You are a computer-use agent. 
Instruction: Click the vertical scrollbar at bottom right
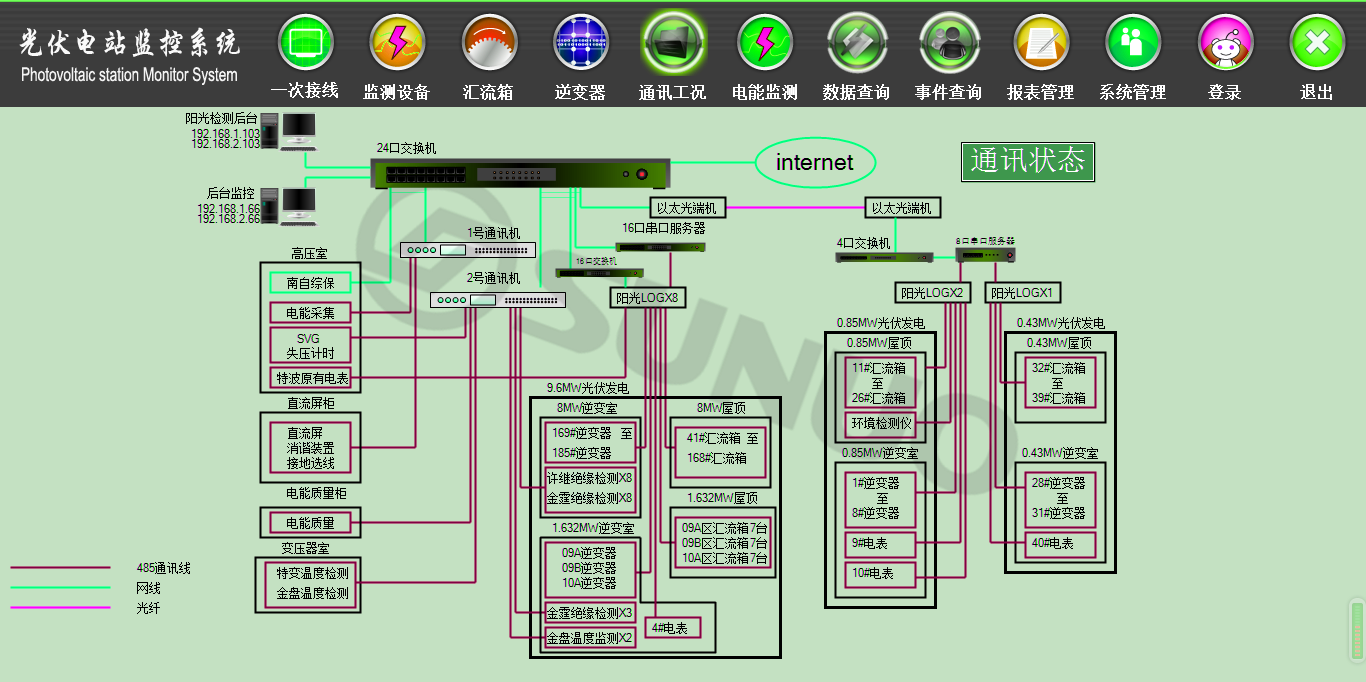point(1357,630)
